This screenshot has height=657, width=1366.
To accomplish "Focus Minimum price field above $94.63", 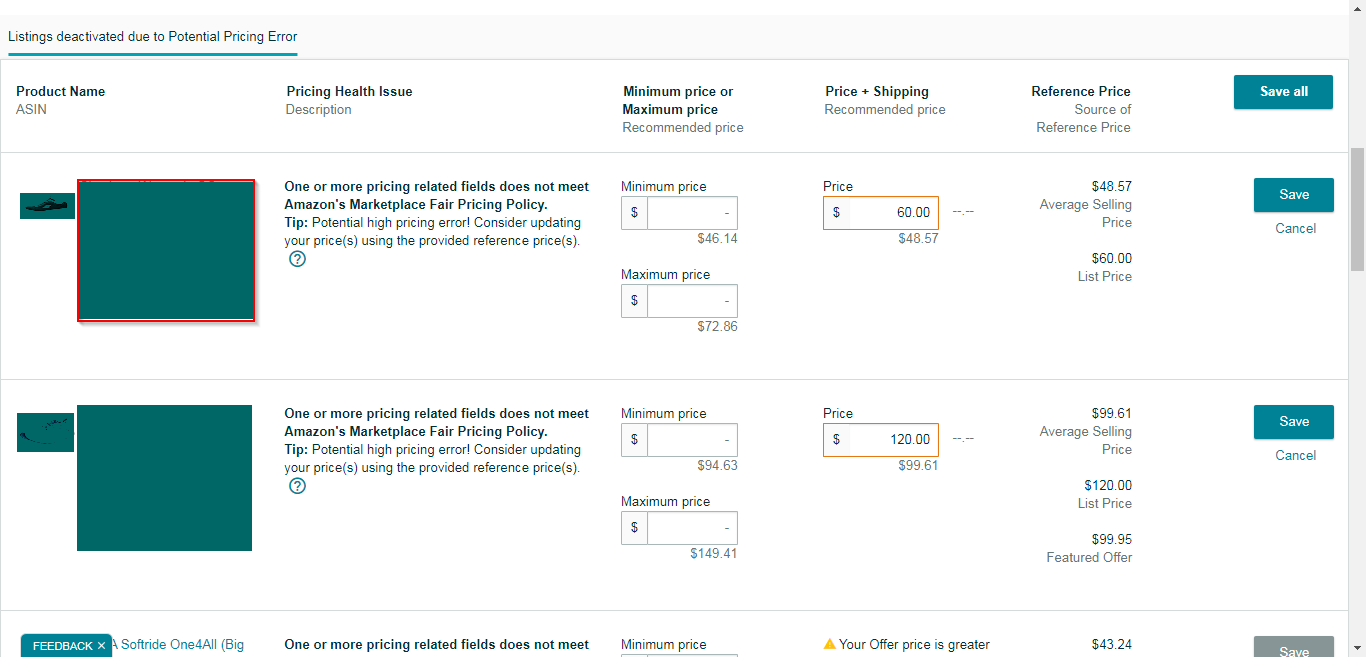I will click(691, 440).
